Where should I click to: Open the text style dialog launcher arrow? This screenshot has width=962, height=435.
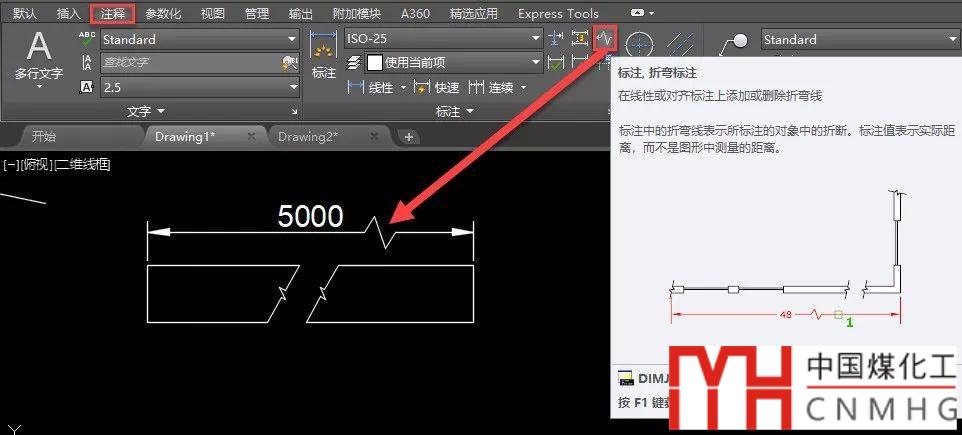tap(295, 112)
